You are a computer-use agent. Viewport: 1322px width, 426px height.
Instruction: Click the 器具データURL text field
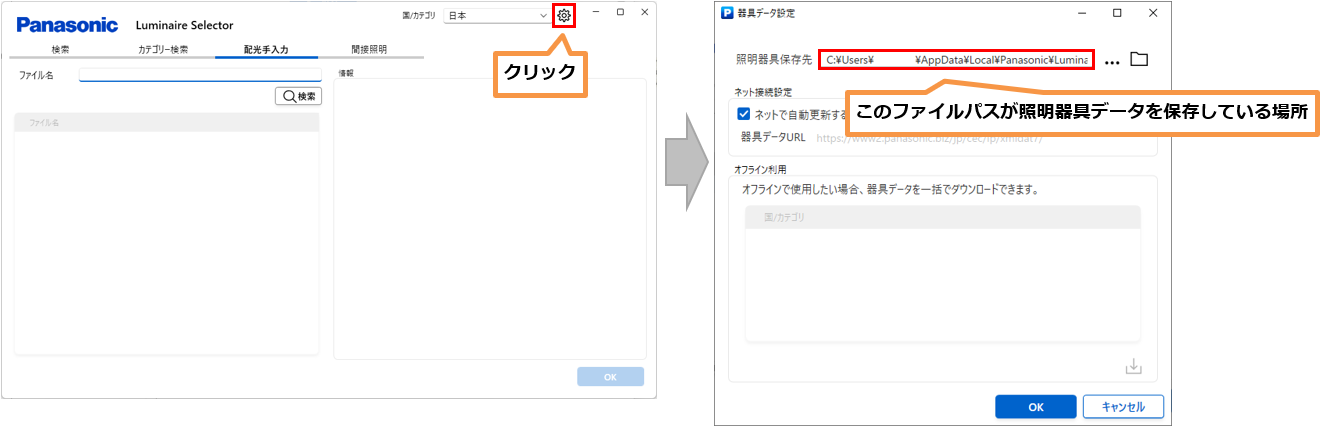click(x=980, y=138)
